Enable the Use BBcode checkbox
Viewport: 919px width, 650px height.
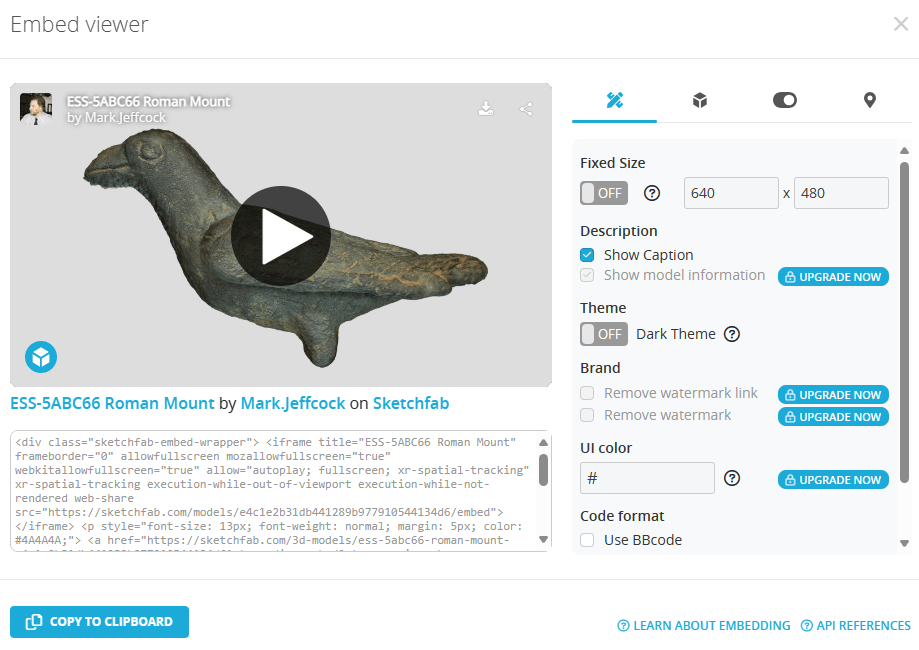point(587,540)
